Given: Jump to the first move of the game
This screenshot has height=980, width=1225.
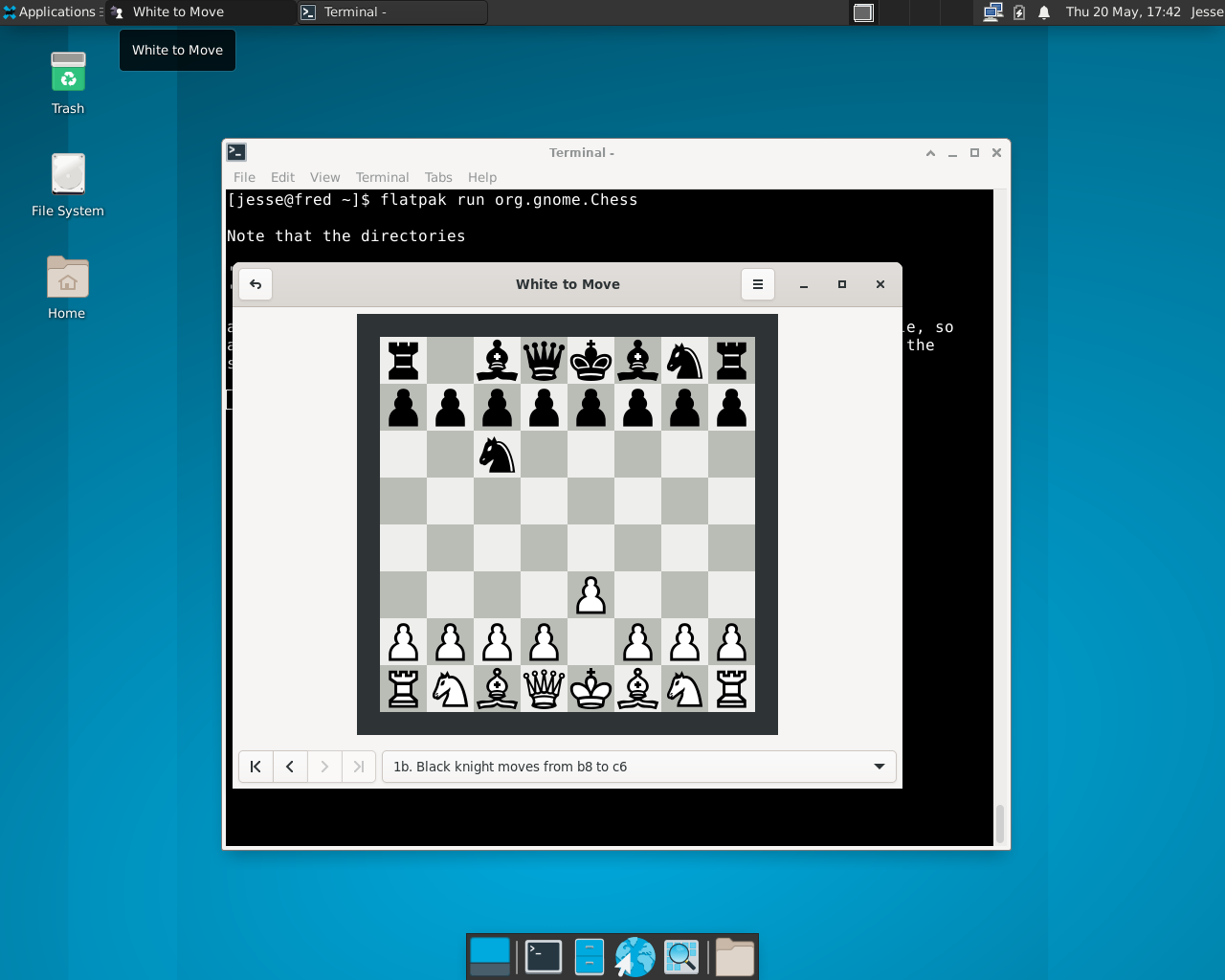Looking at the screenshot, I should pos(256,767).
